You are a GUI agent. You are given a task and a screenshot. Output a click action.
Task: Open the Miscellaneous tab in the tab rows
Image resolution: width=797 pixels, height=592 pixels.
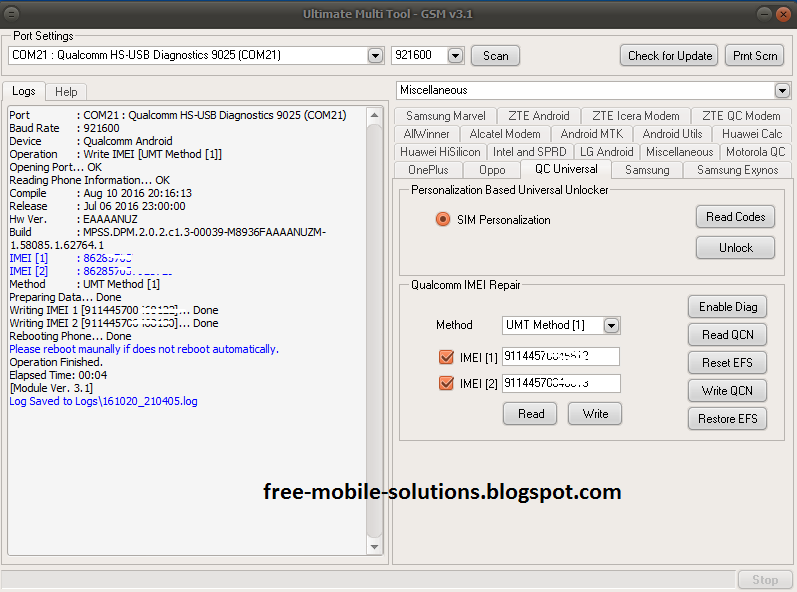click(x=680, y=152)
